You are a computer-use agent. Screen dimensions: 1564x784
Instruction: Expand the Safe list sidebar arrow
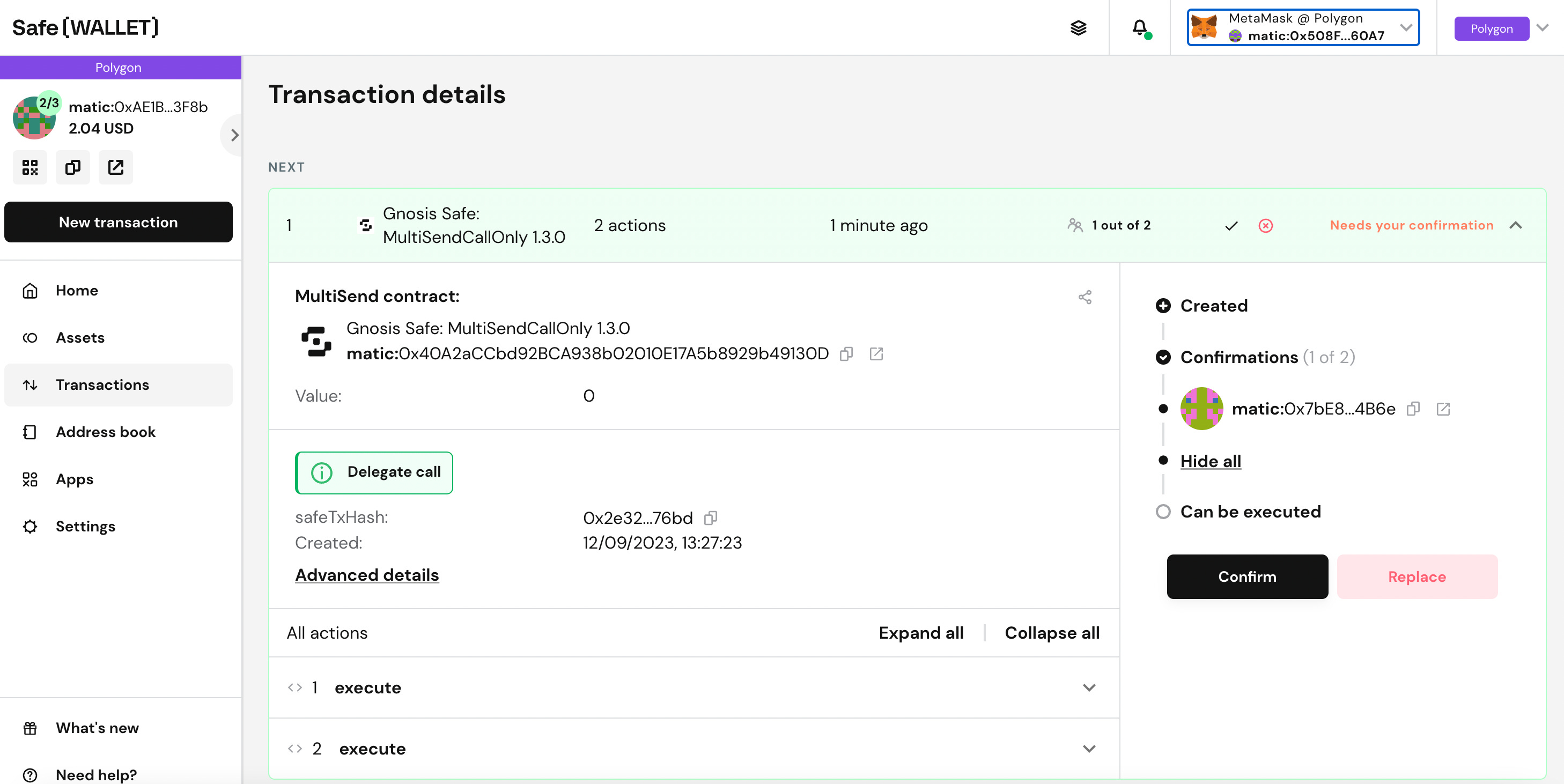[234, 135]
